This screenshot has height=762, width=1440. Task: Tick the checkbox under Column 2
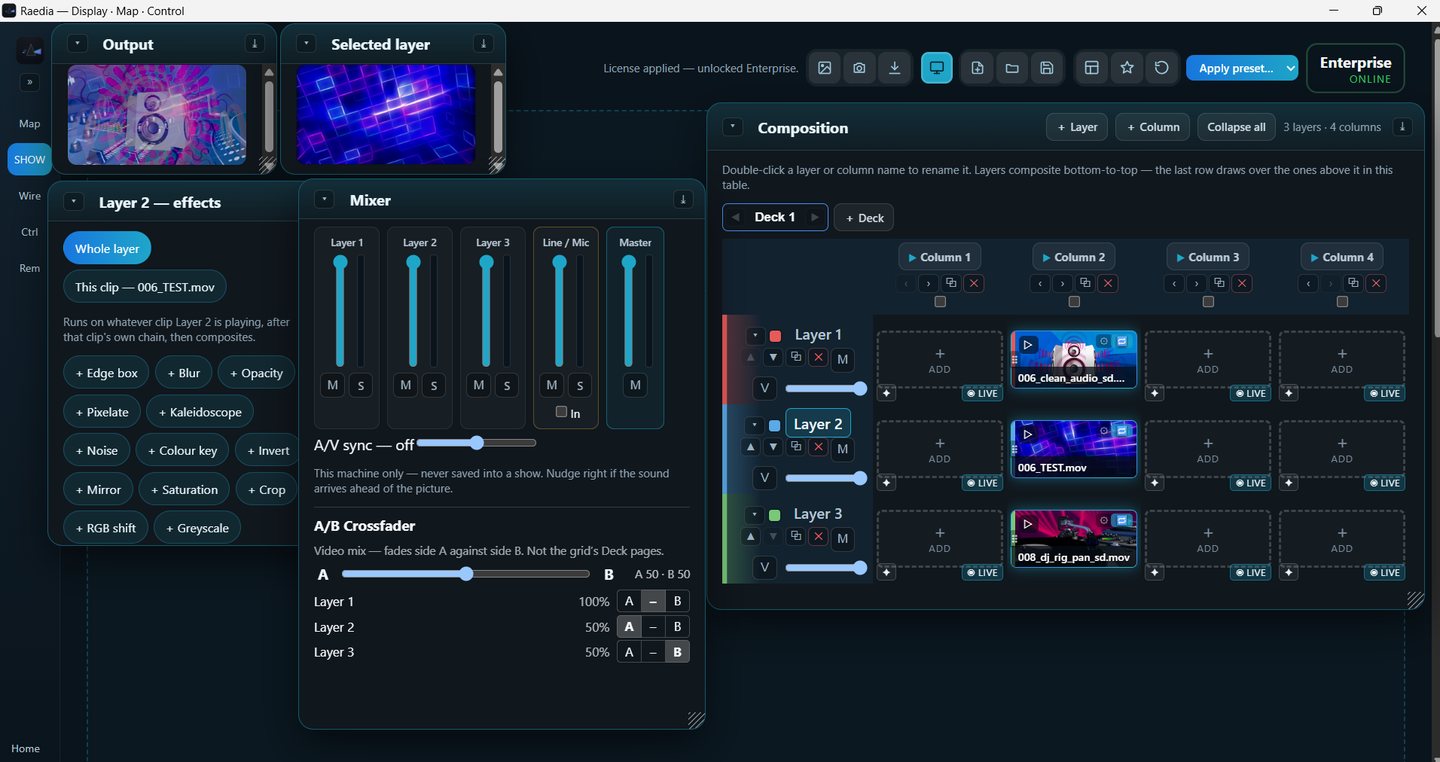point(1074,302)
